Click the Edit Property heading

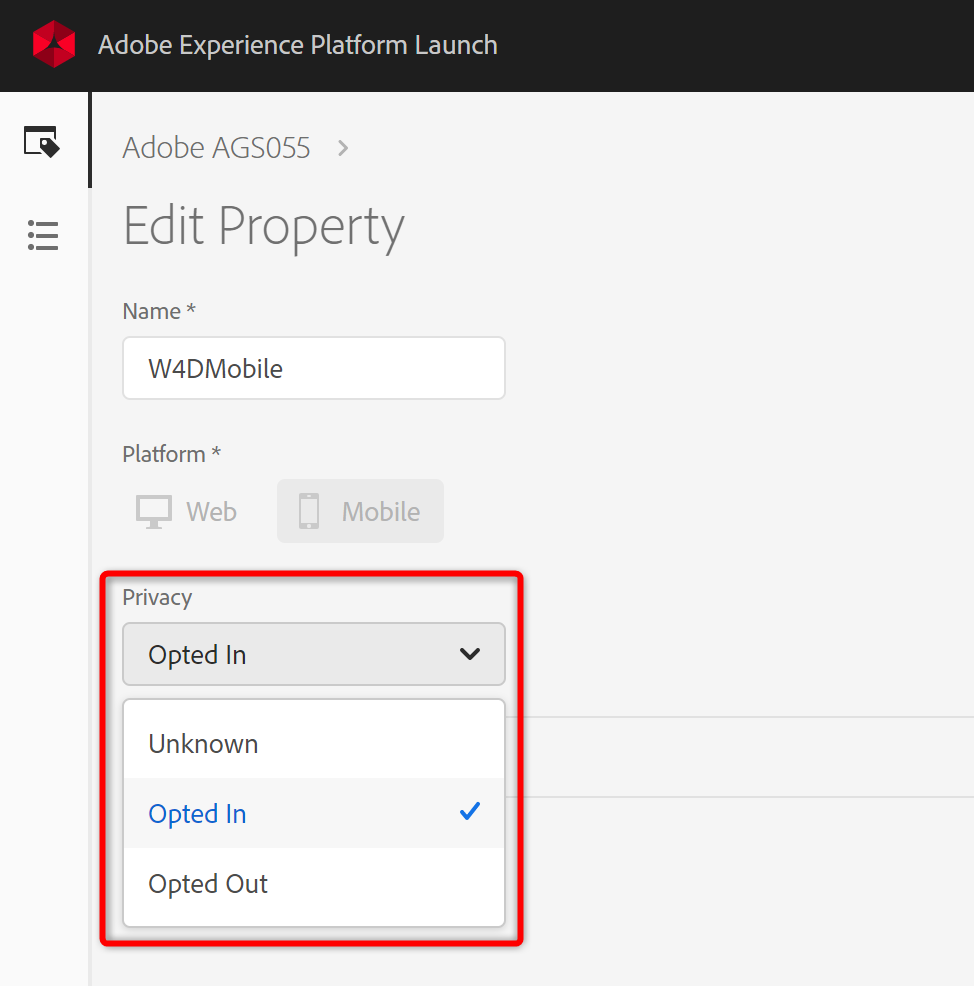tap(264, 226)
